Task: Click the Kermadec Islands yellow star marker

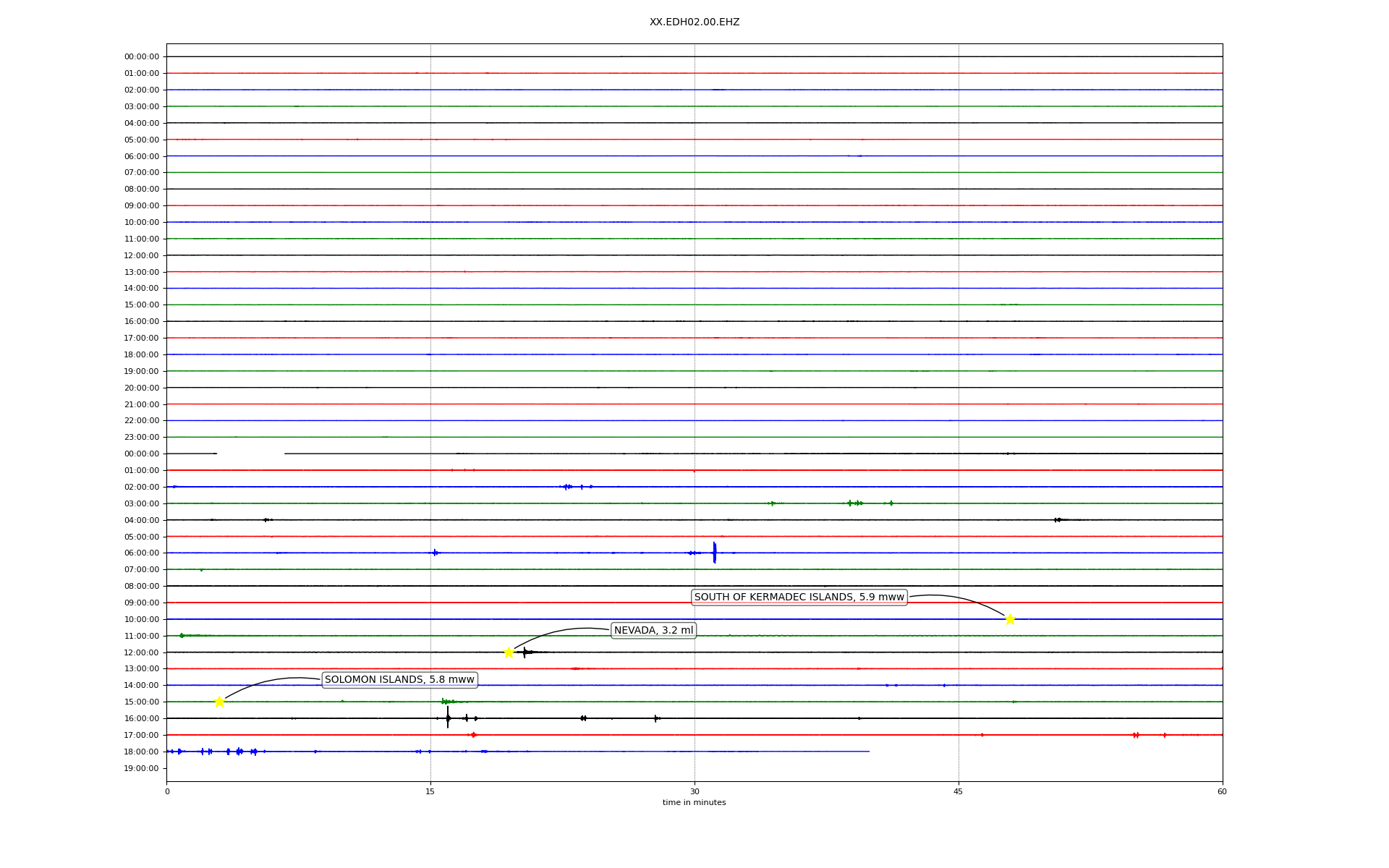Action: 1010,619
